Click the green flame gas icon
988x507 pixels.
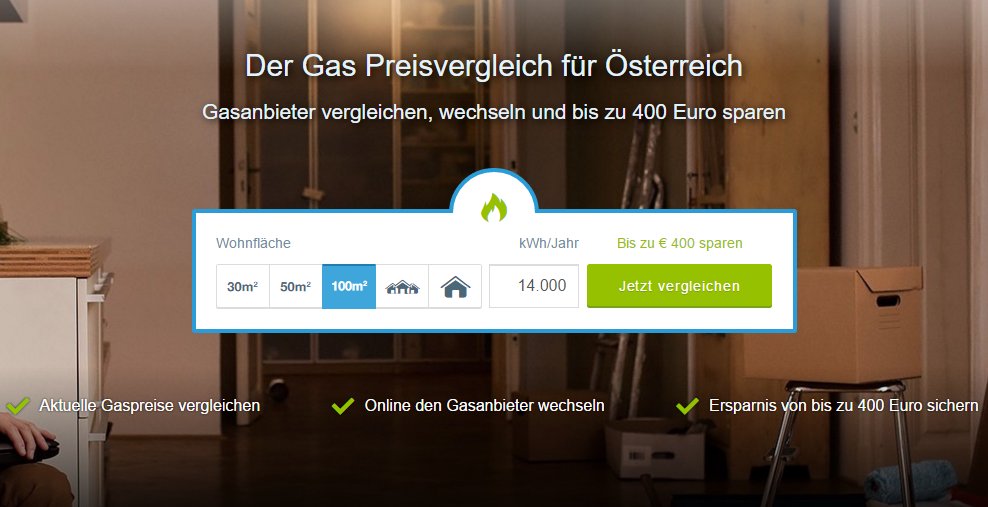click(494, 207)
